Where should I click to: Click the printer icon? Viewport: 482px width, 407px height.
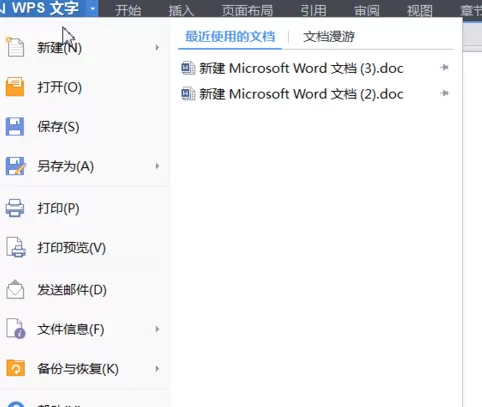[x=15, y=208]
